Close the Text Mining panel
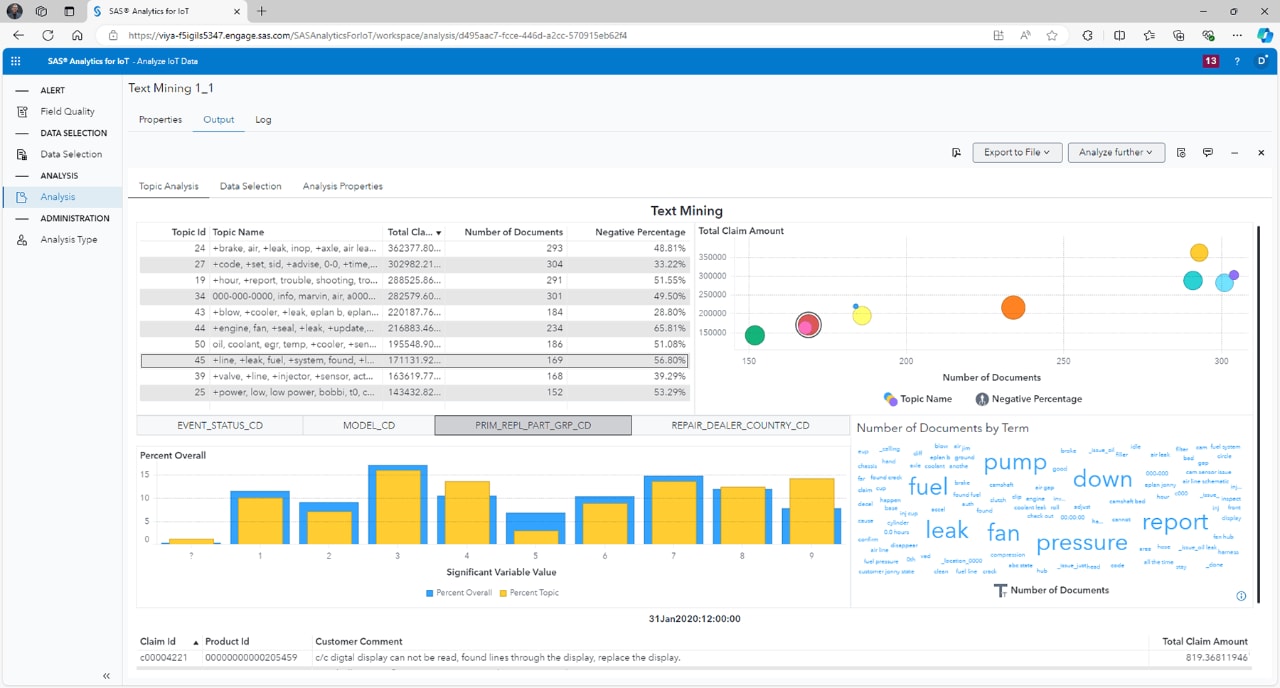 click(1261, 153)
